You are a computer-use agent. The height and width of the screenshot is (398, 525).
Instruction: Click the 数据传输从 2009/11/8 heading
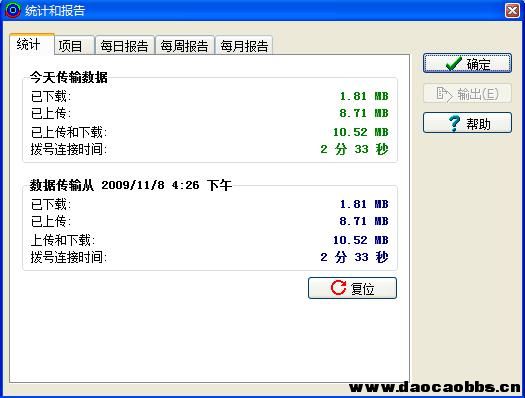pyautogui.click(x=131, y=185)
